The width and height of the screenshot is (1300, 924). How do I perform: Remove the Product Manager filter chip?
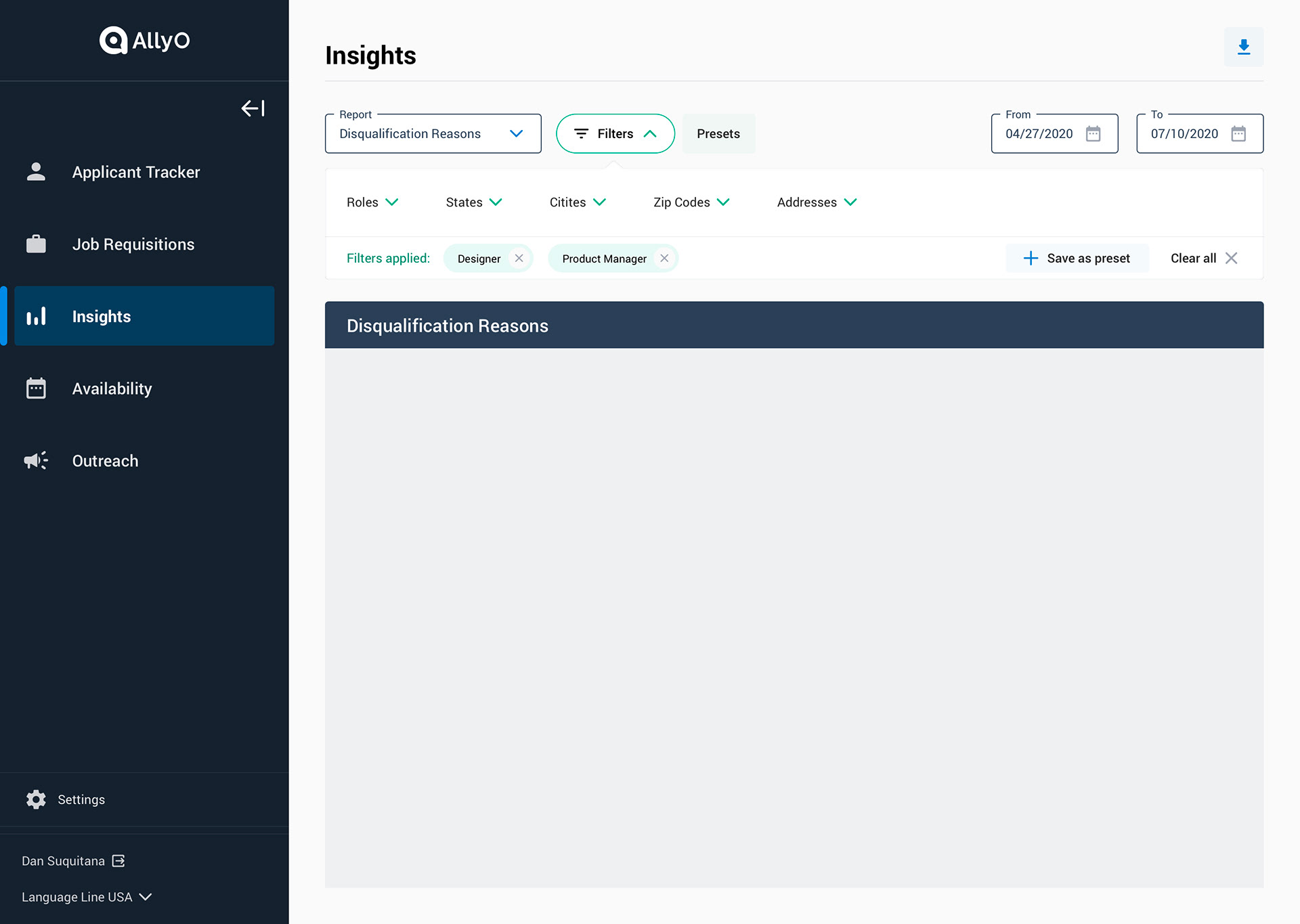point(664,258)
